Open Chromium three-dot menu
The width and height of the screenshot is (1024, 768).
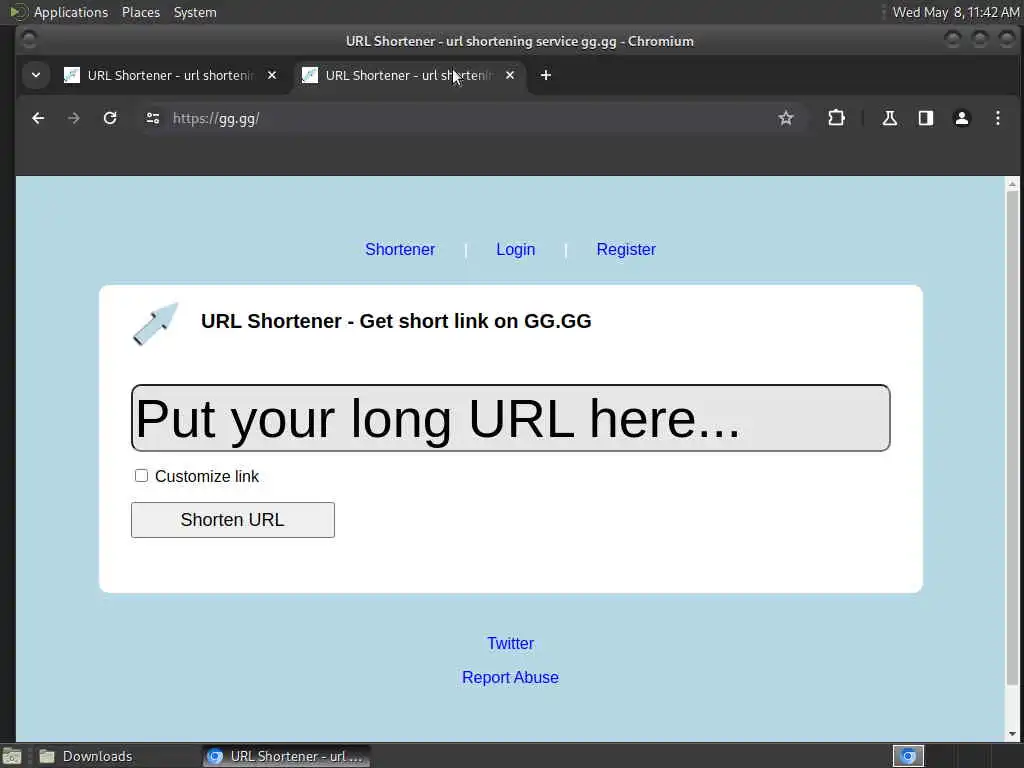(997, 118)
